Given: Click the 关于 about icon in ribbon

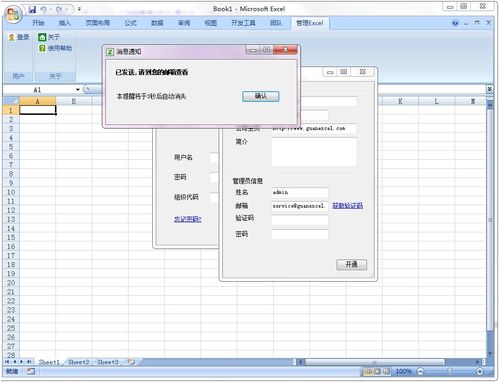Looking at the screenshot, I should pyautogui.click(x=42, y=37).
